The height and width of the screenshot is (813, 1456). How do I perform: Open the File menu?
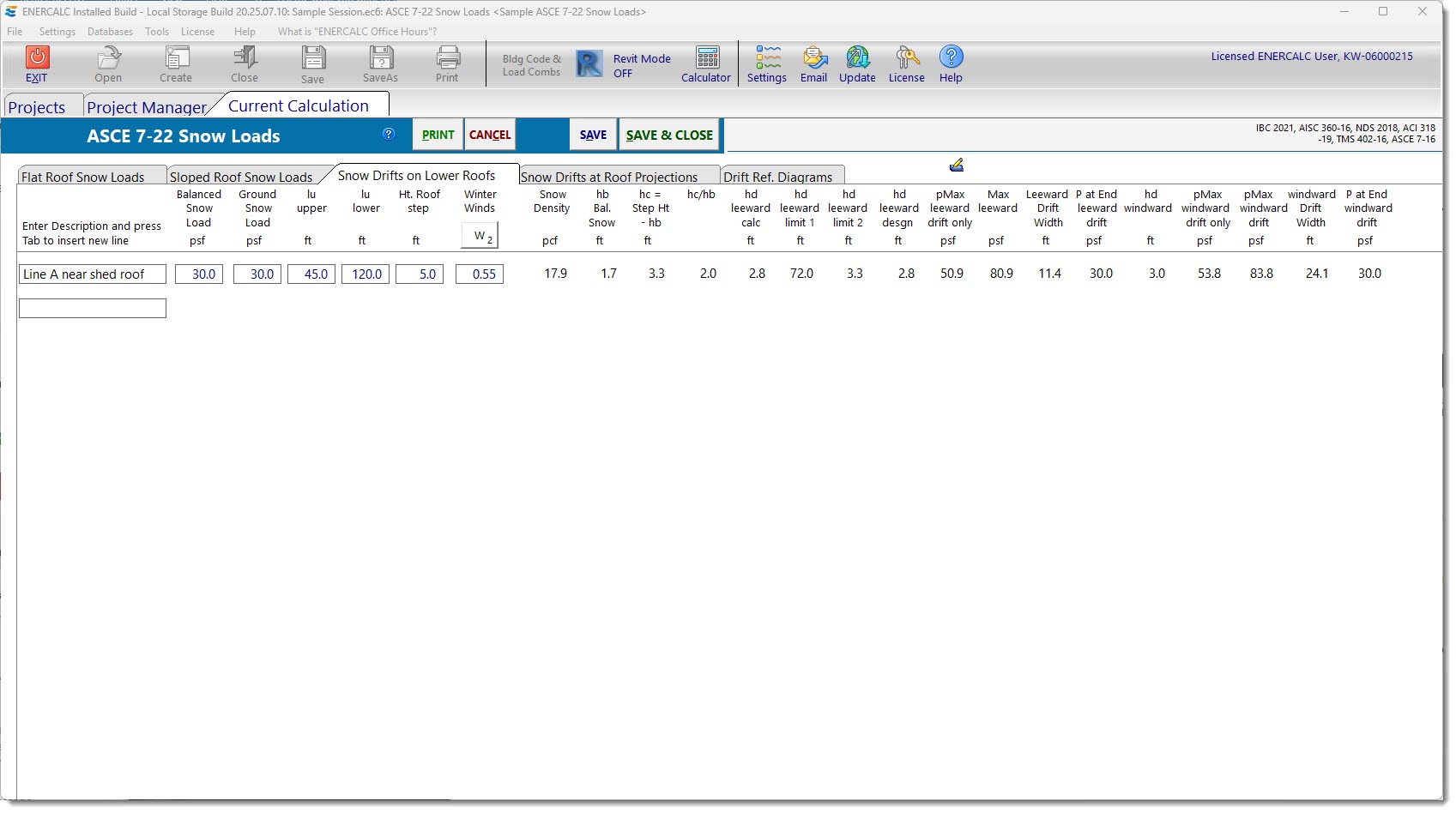coord(15,32)
